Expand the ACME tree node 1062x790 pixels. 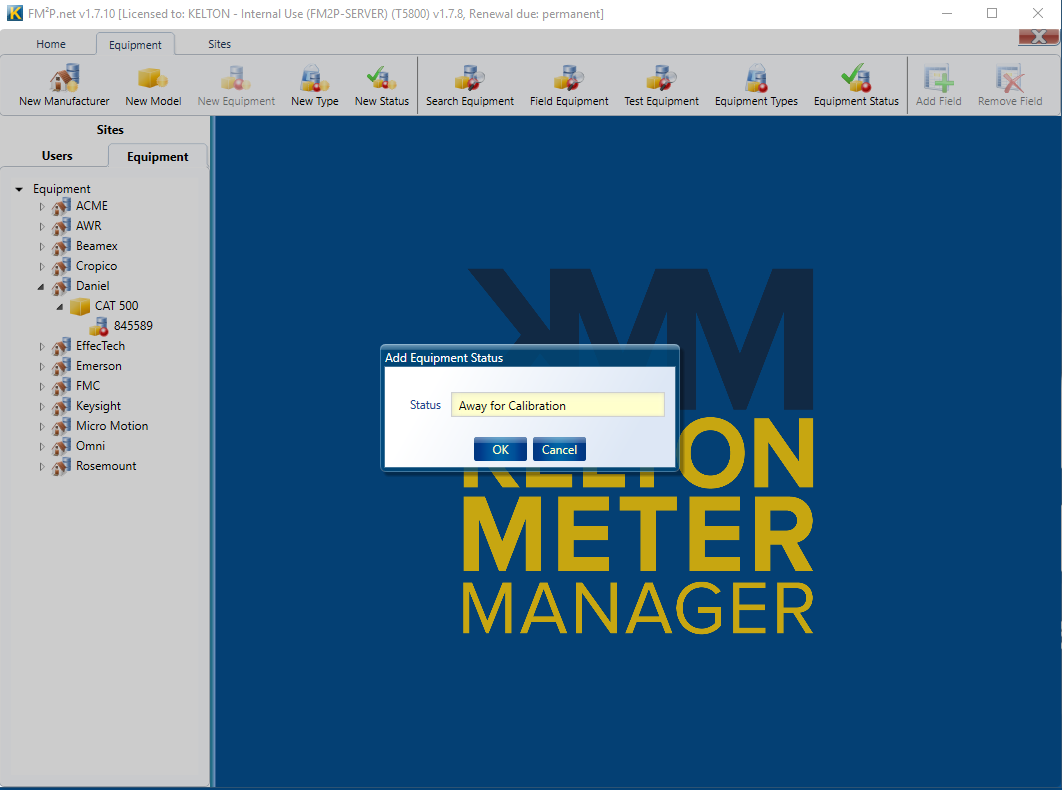tap(42, 207)
